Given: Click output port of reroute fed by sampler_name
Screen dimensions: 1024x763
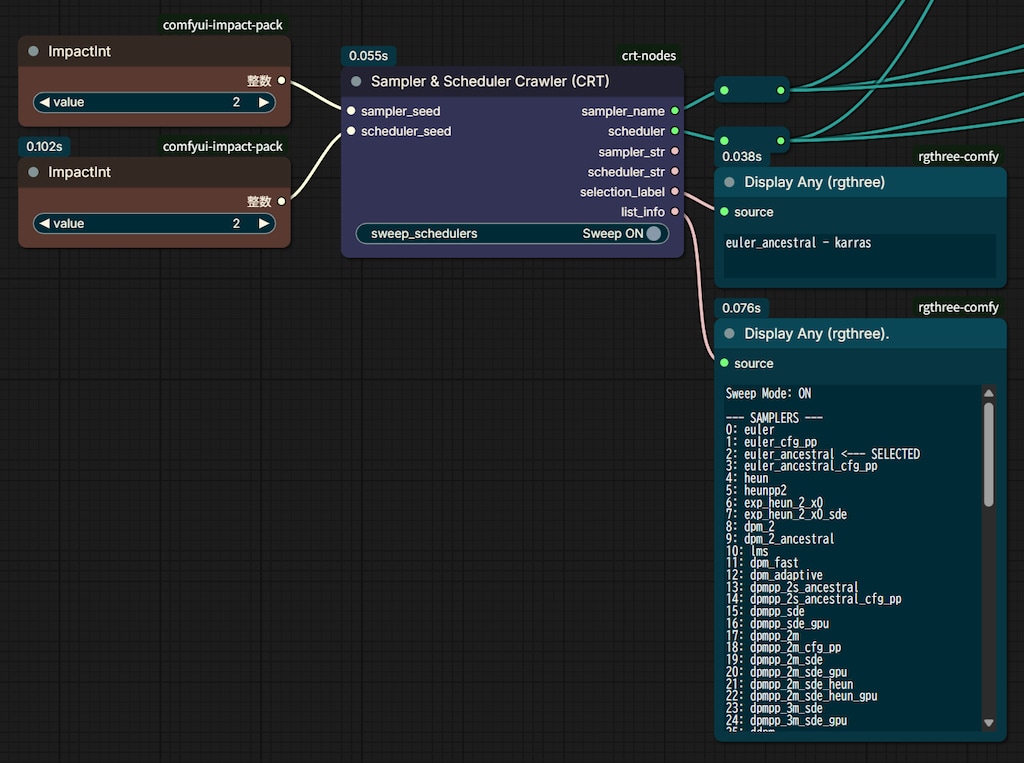Looking at the screenshot, I should (x=780, y=90).
